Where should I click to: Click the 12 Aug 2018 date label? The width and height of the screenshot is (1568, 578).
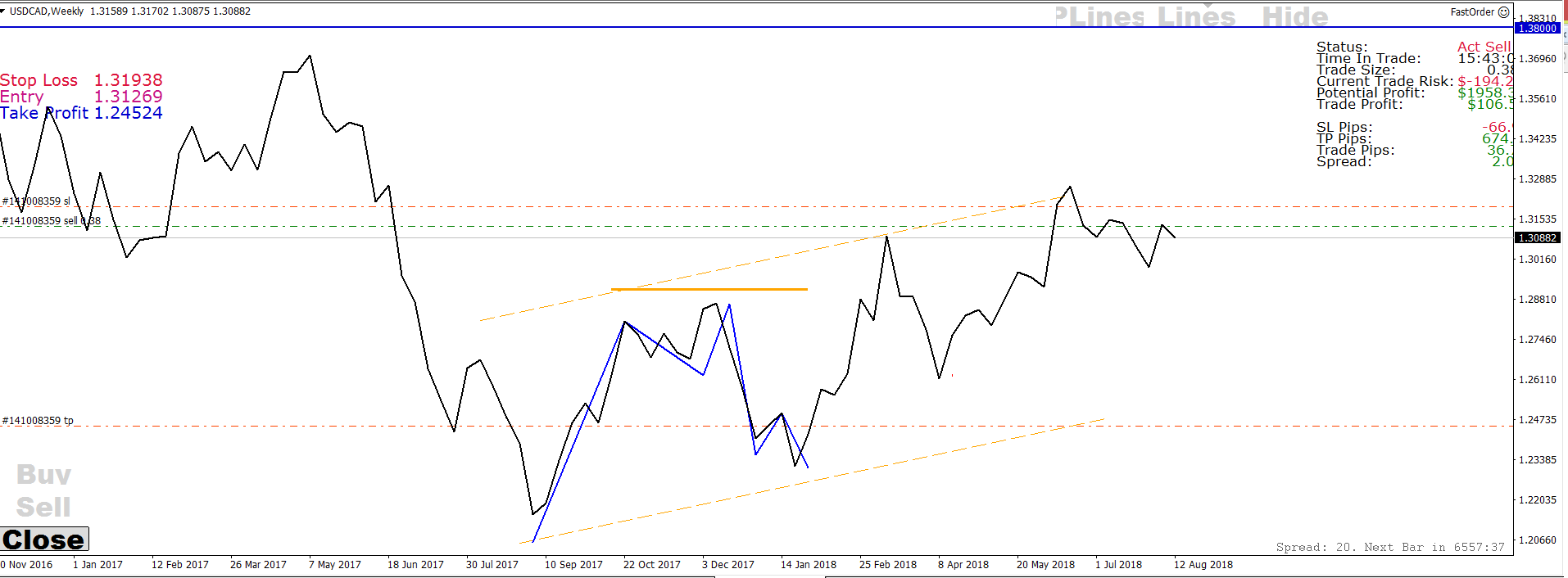1203,565
